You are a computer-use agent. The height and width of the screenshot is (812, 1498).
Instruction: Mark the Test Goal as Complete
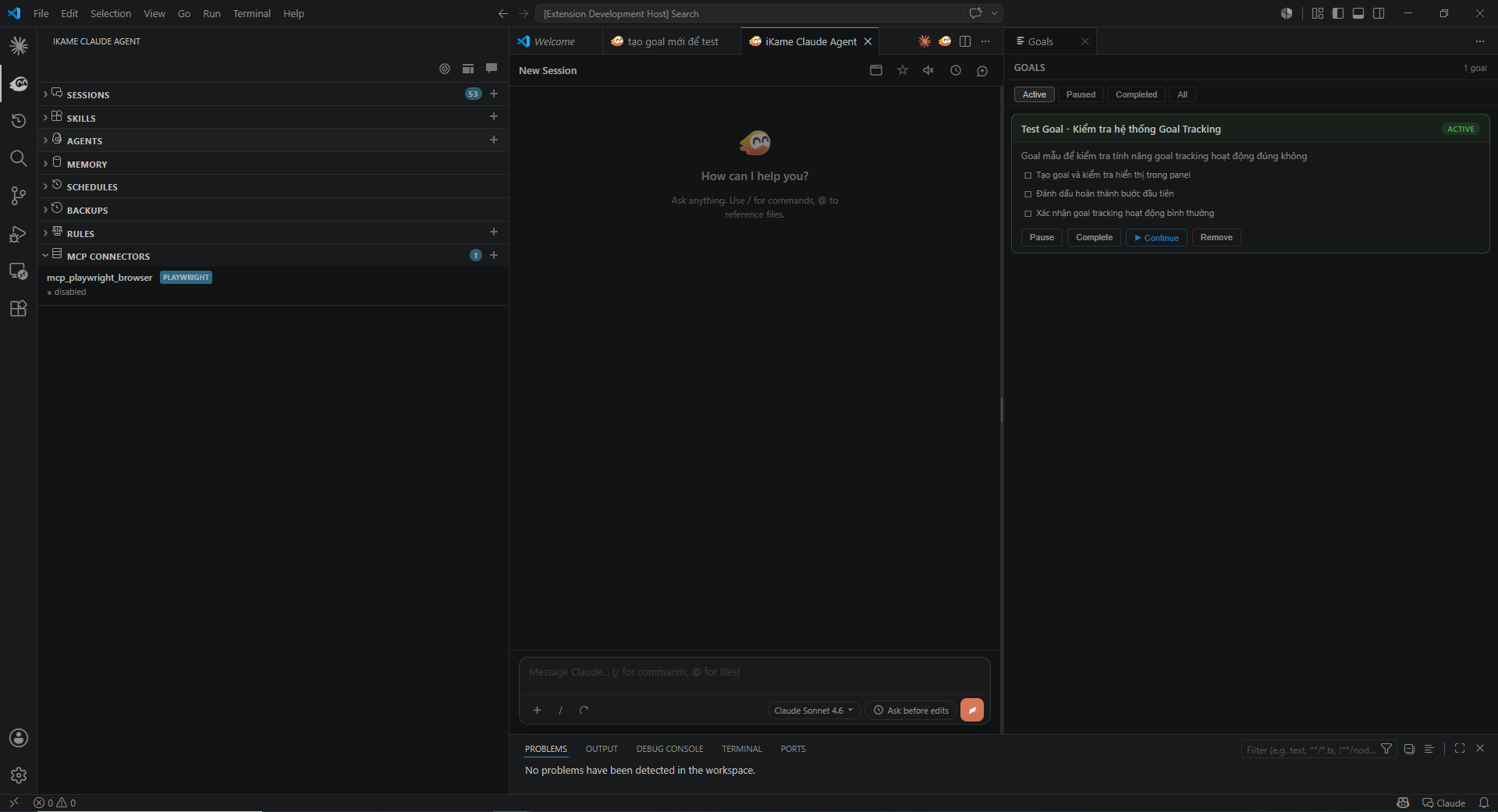point(1094,237)
